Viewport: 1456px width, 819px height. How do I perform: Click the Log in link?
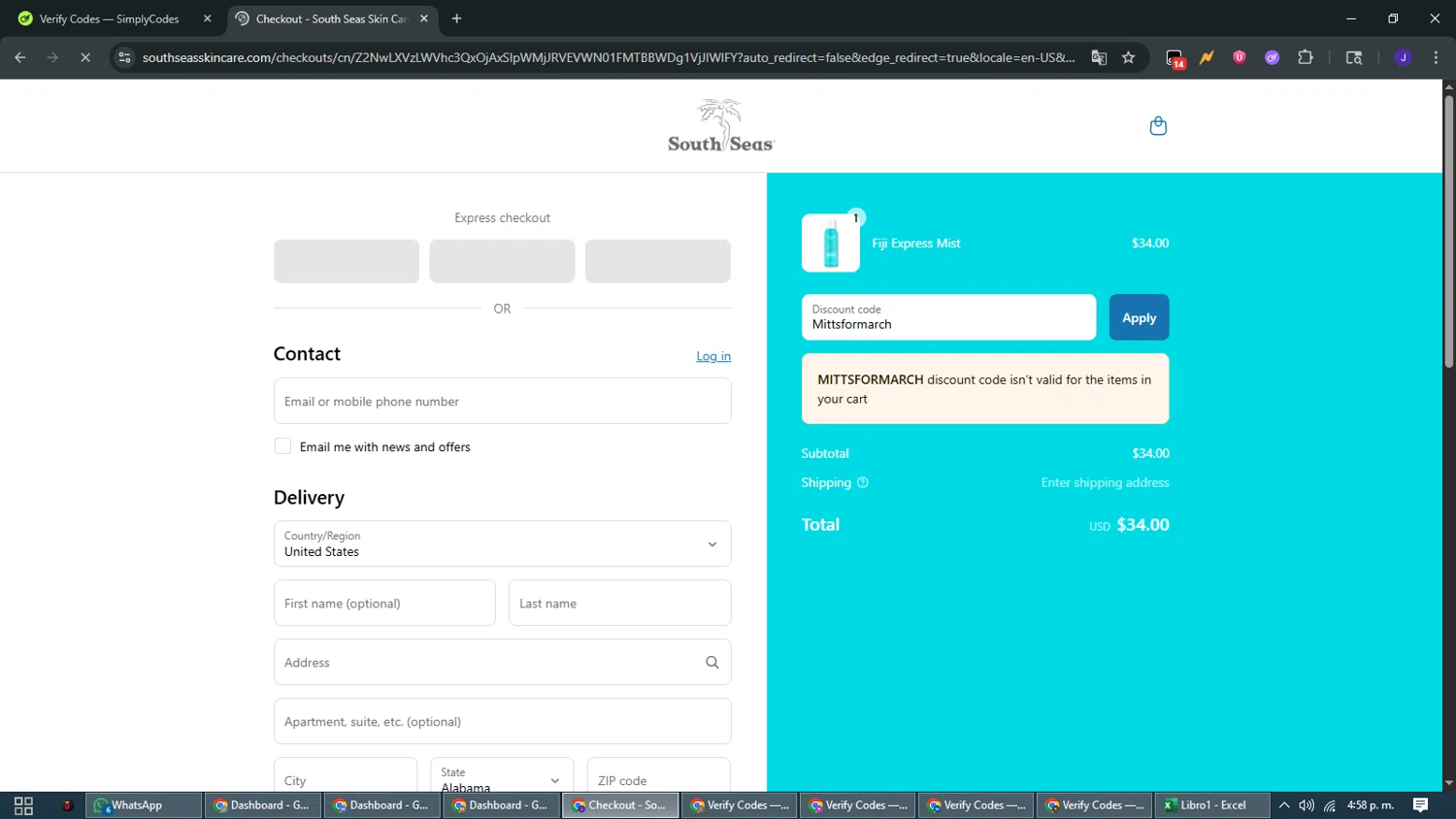tap(713, 356)
